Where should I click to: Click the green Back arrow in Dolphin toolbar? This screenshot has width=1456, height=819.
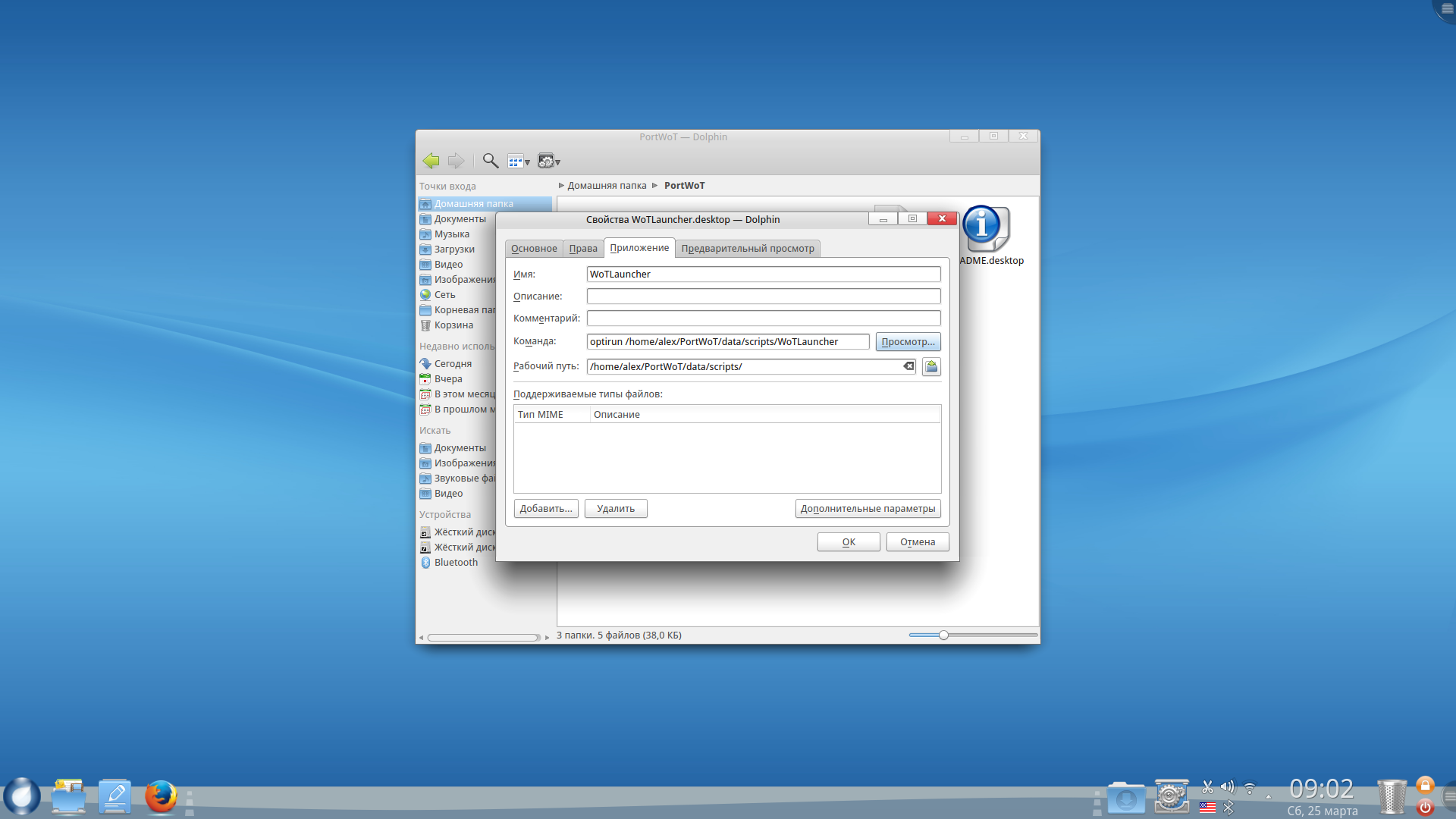click(x=431, y=161)
